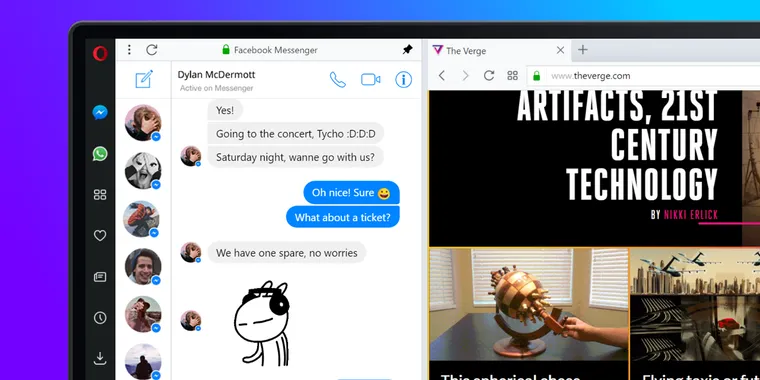Image resolution: width=760 pixels, height=380 pixels.
Task: Open personal news icon in sidebar
Action: [x=100, y=277]
